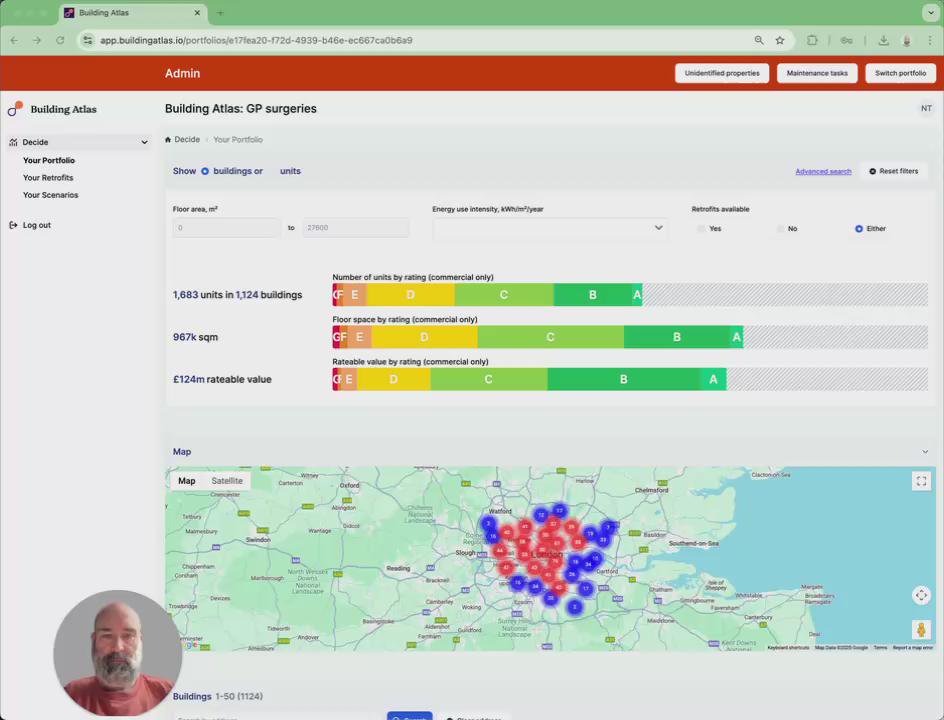Click the map recenter location icon
This screenshot has width=944, height=720.
(921, 595)
